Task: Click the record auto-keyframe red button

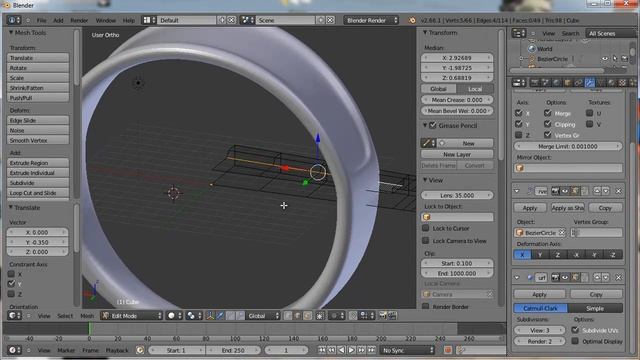Action: click(x=448, y=350)
